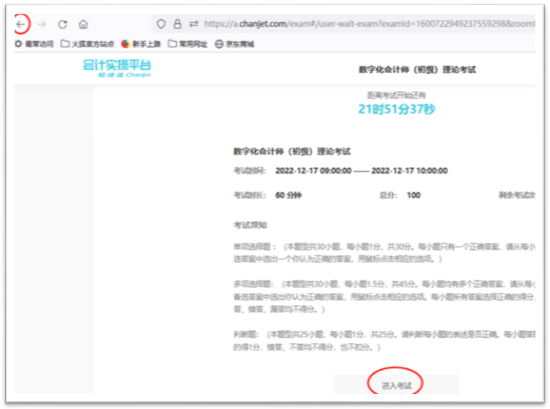Open the 京东商城 bookmark
550x409 pixels.
(234, 44)
